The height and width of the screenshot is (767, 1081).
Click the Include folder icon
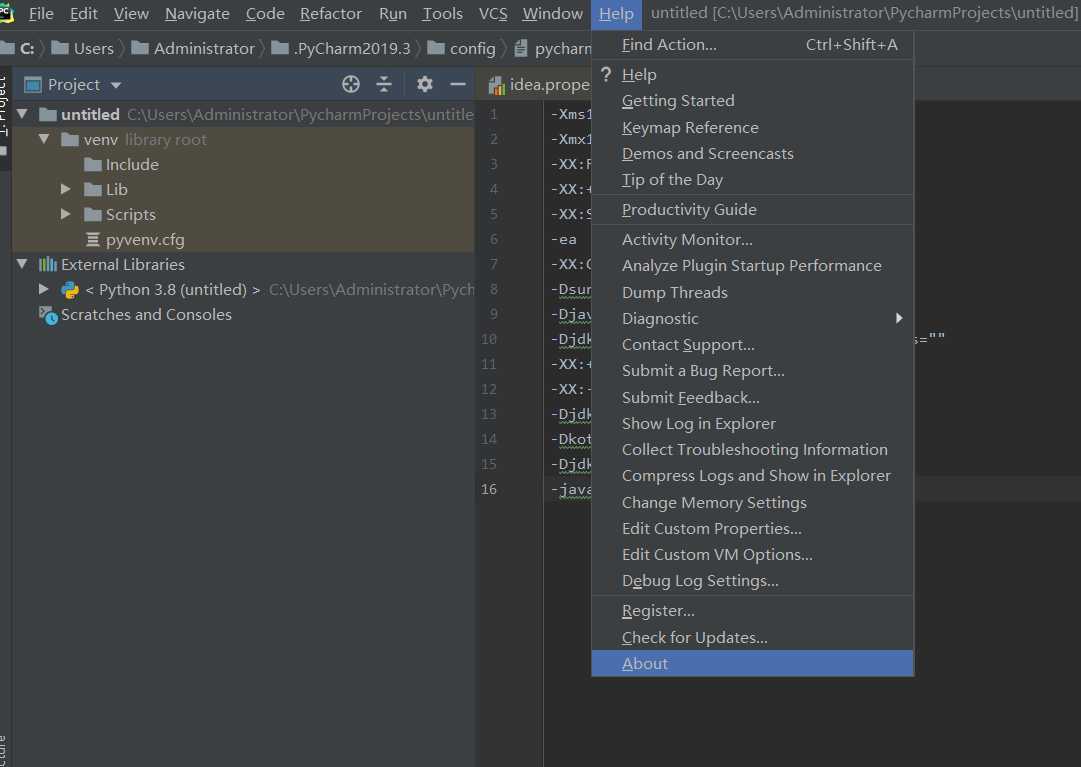[x=93, y=165]
